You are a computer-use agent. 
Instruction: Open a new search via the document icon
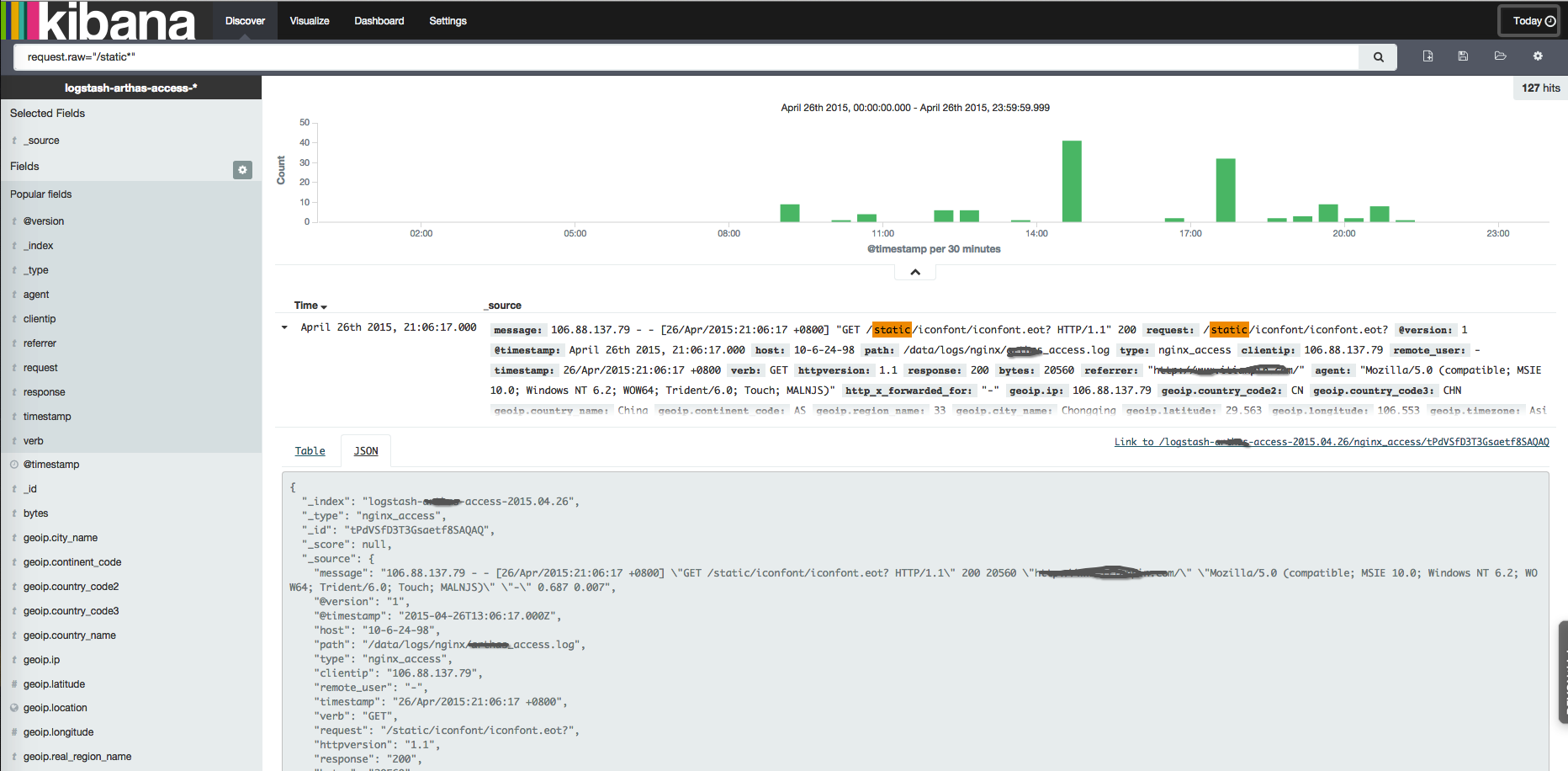1428,56
